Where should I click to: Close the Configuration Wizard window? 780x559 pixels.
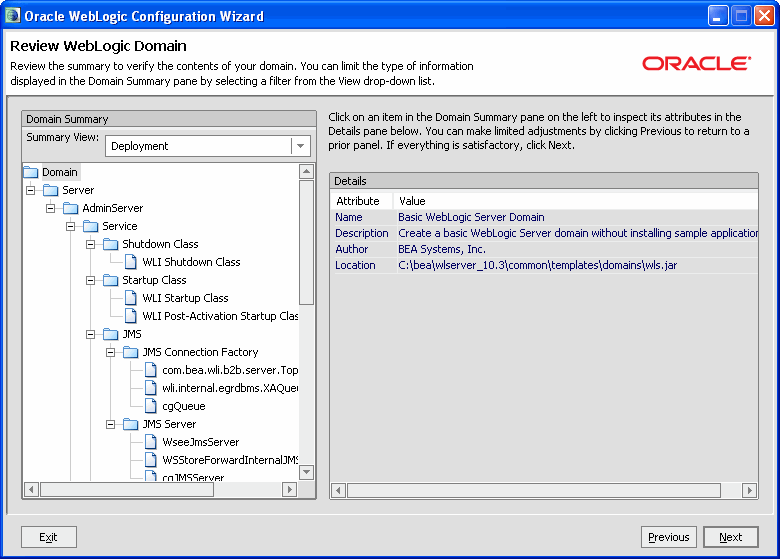pyautogui.click(x=764, y=16)
